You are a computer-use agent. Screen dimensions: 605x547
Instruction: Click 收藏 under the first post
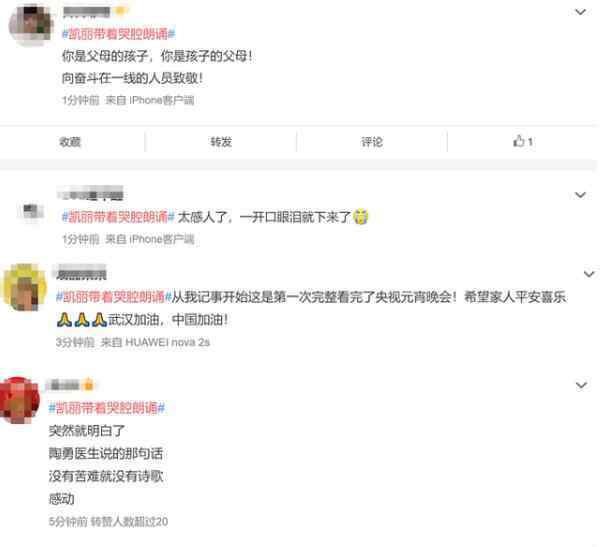pyautogui.click(x=70, y=142)
